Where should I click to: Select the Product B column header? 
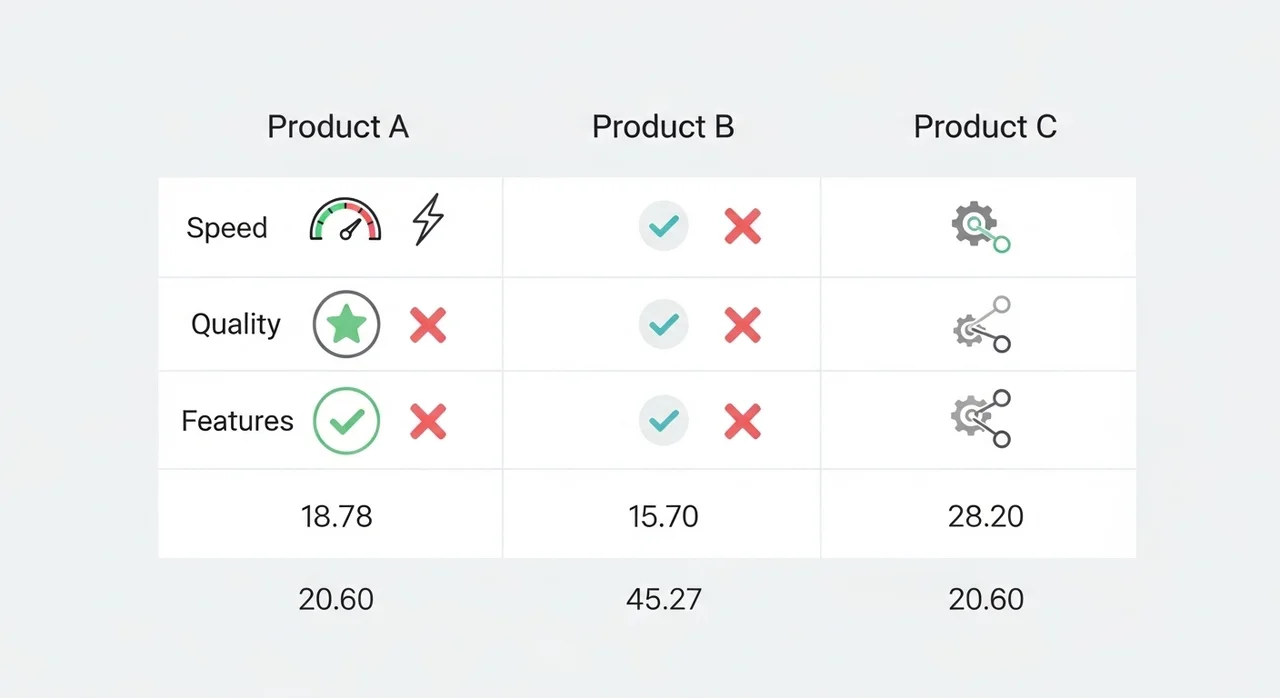pyautogui.click(x=663, y=127)
